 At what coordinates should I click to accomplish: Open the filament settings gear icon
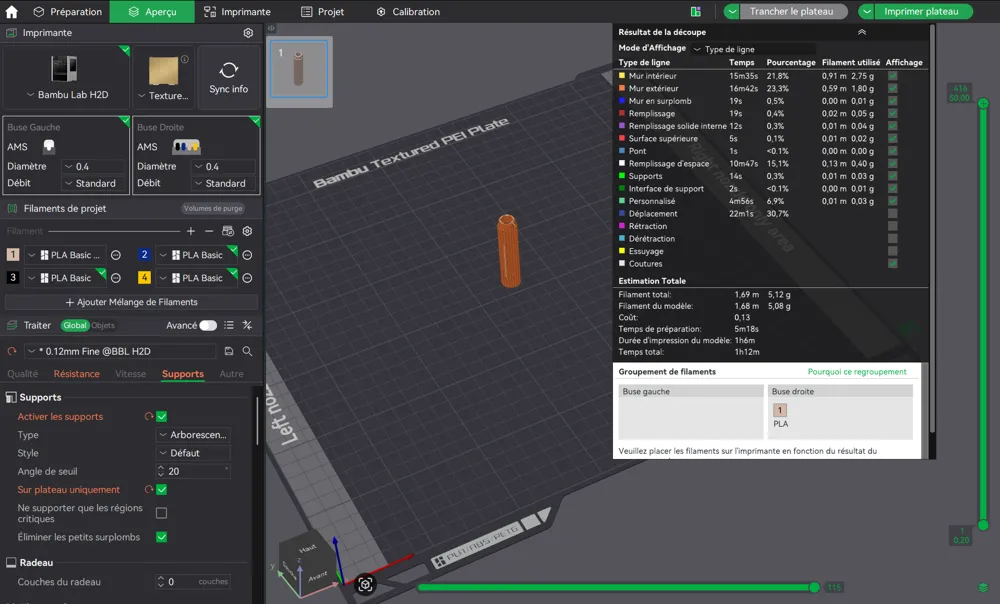tap(247, 231)
